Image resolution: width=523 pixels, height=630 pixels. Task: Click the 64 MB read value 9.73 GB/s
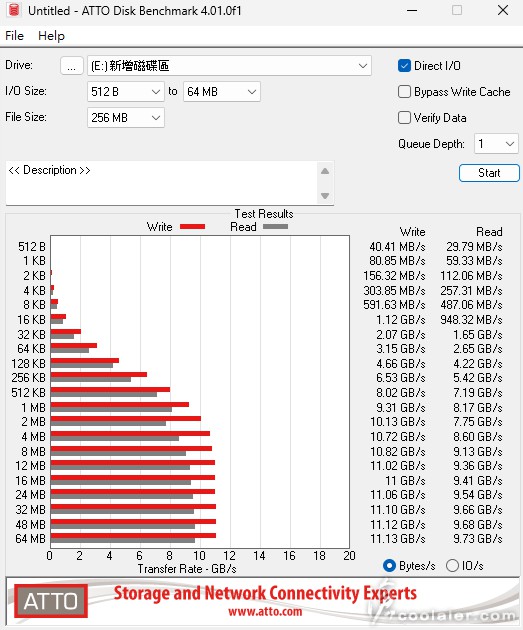click(478, 539)
